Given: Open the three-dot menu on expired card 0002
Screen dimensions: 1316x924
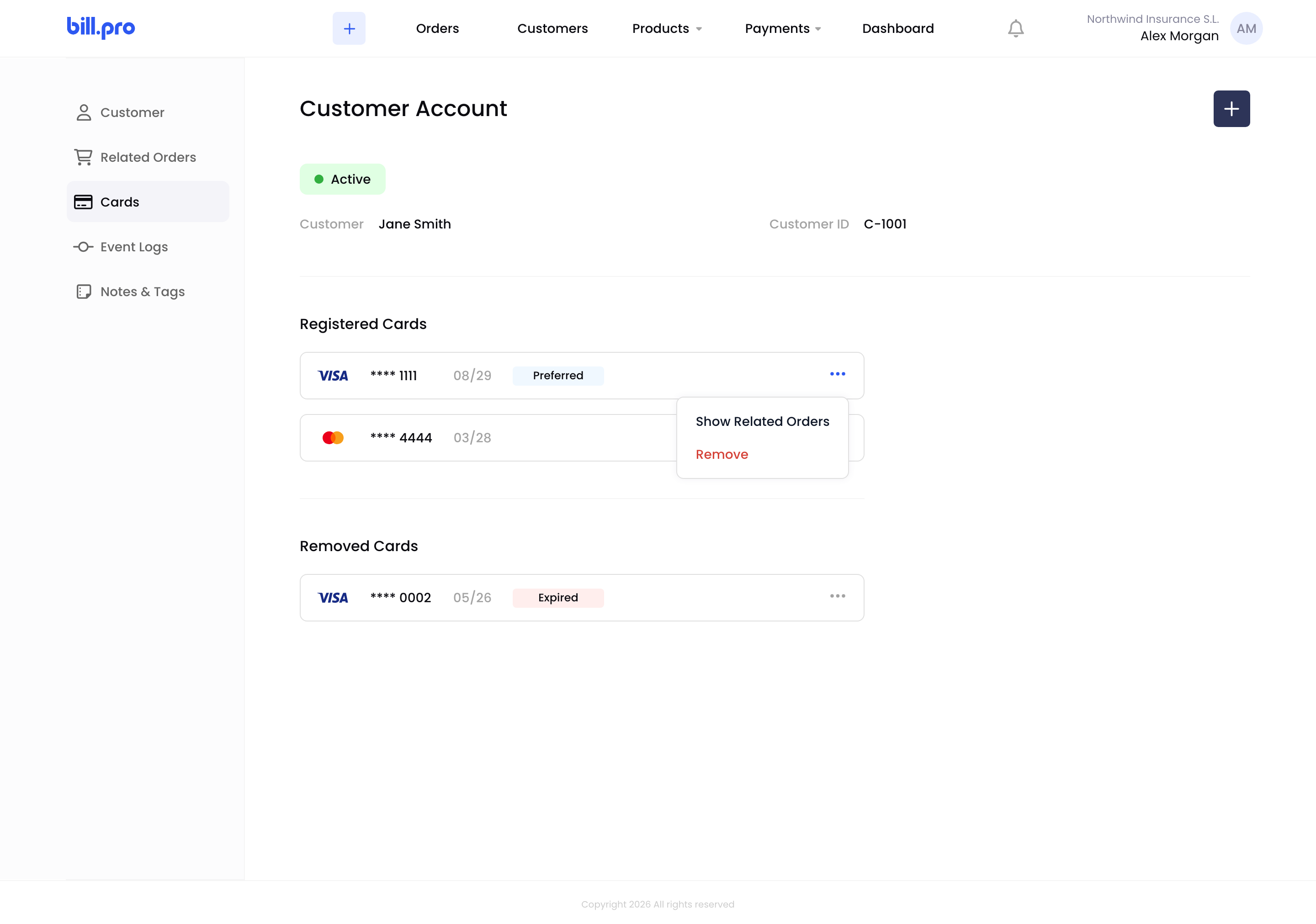Looking at the screenshot, I should coord(838,596).
